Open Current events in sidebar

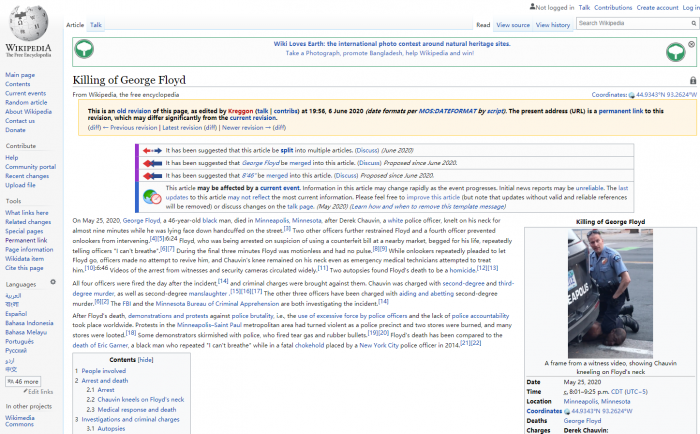[25, 93]
